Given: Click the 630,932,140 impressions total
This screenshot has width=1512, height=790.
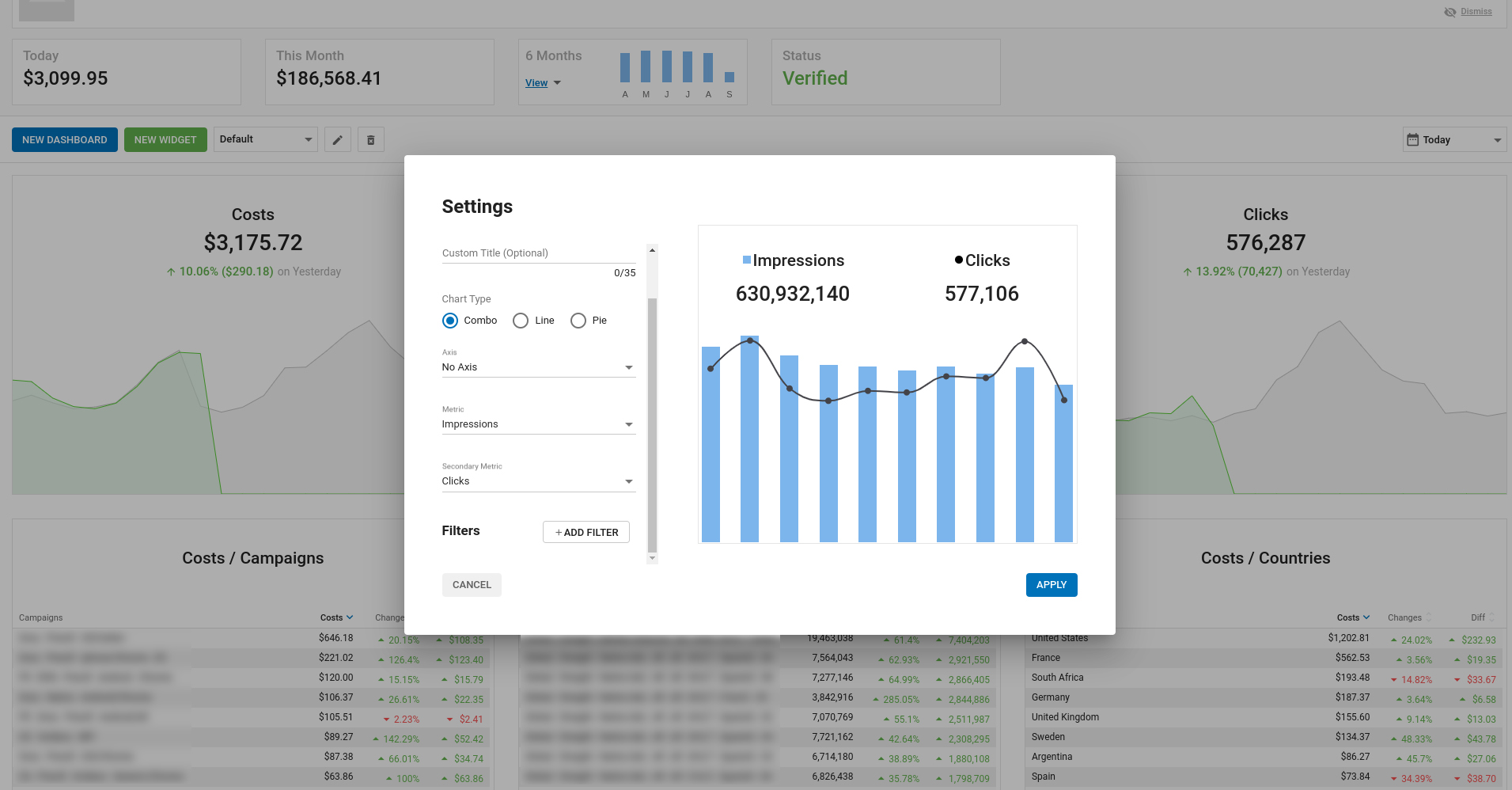Looking at the screenshot, I should click(x=793, y=294).
